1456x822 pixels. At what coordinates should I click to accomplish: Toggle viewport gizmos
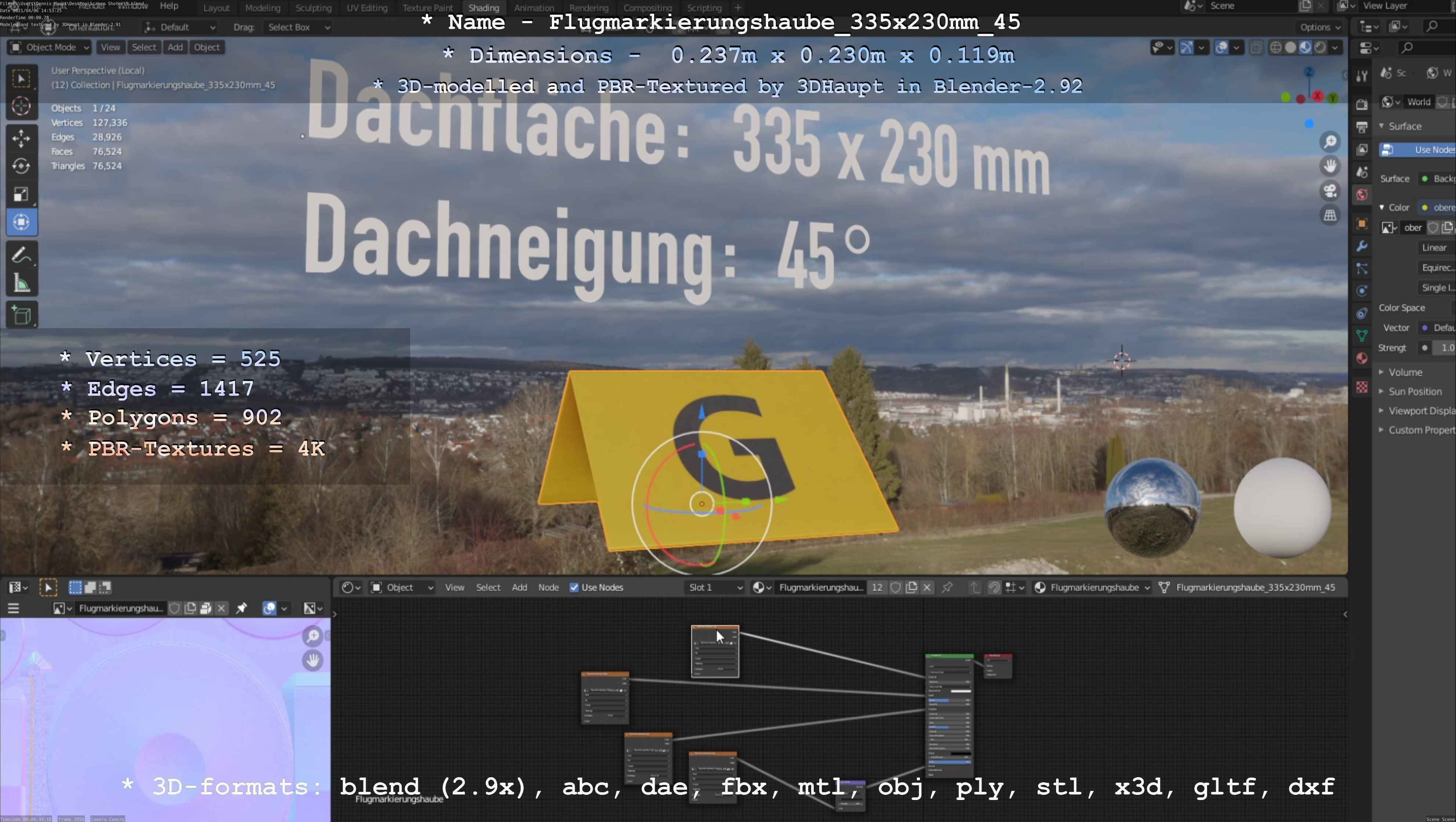click(x=1186, y=47)
